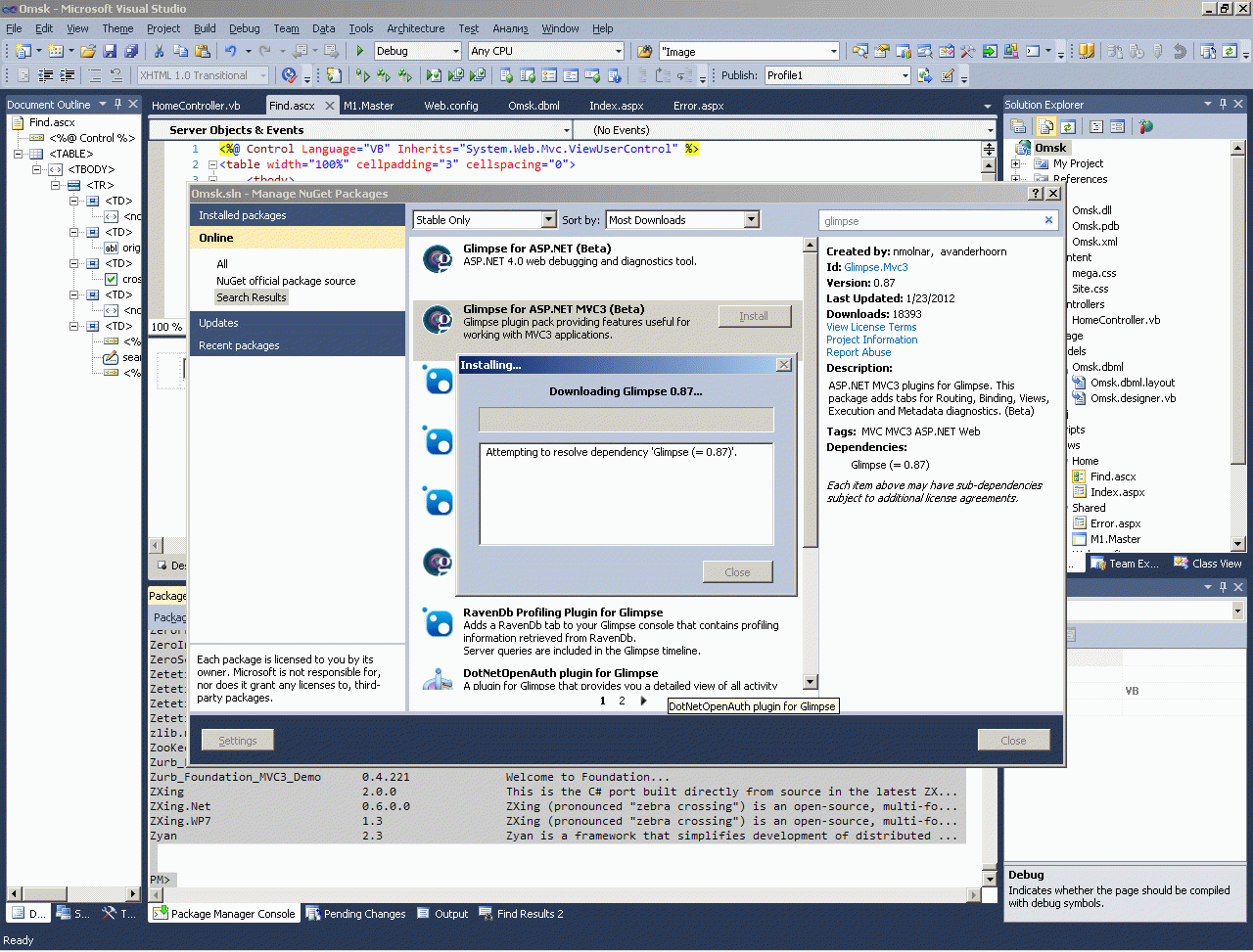The image size is (1253, 952).
Task: Switch to the Pending Changes tab
Action: [x=355, y=914]
